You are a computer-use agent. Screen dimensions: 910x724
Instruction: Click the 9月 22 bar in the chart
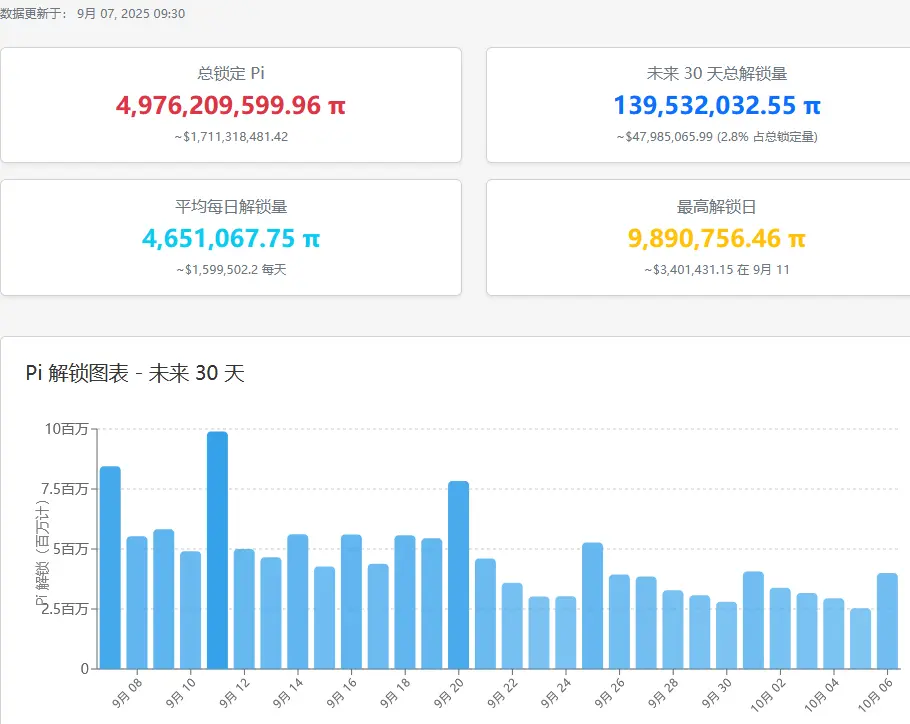tap(512, 626)
